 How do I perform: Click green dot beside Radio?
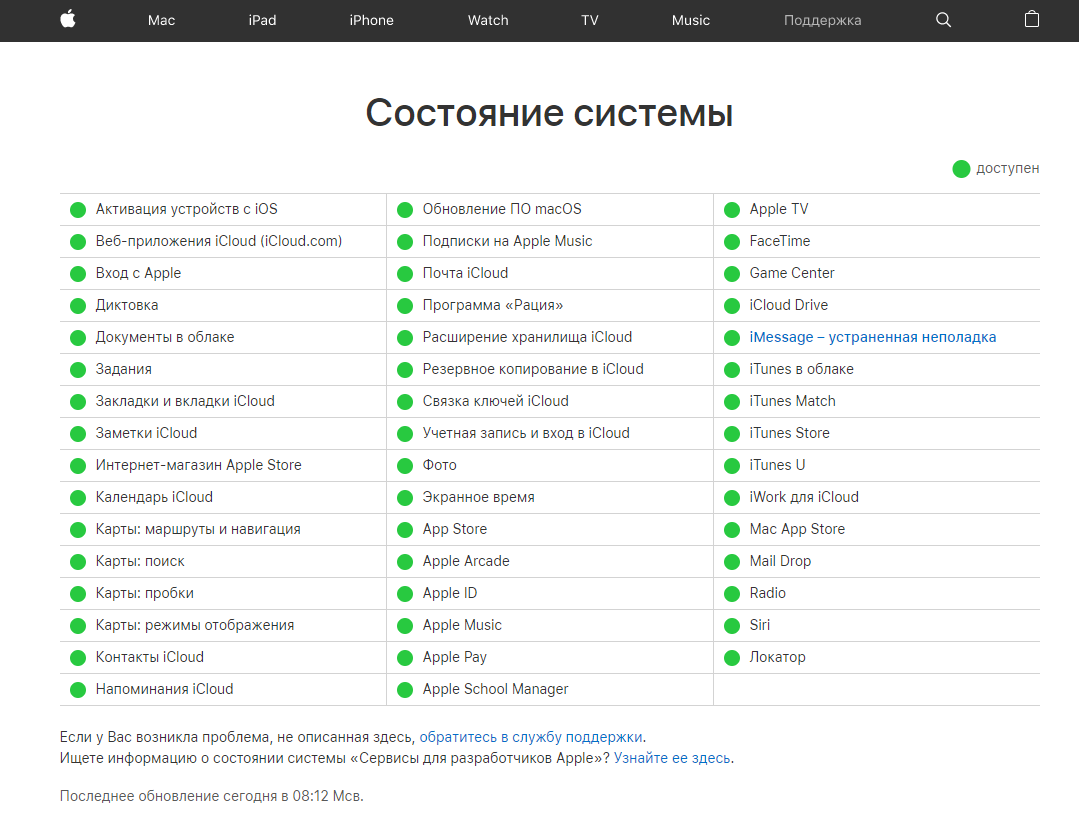pos(731,594)
